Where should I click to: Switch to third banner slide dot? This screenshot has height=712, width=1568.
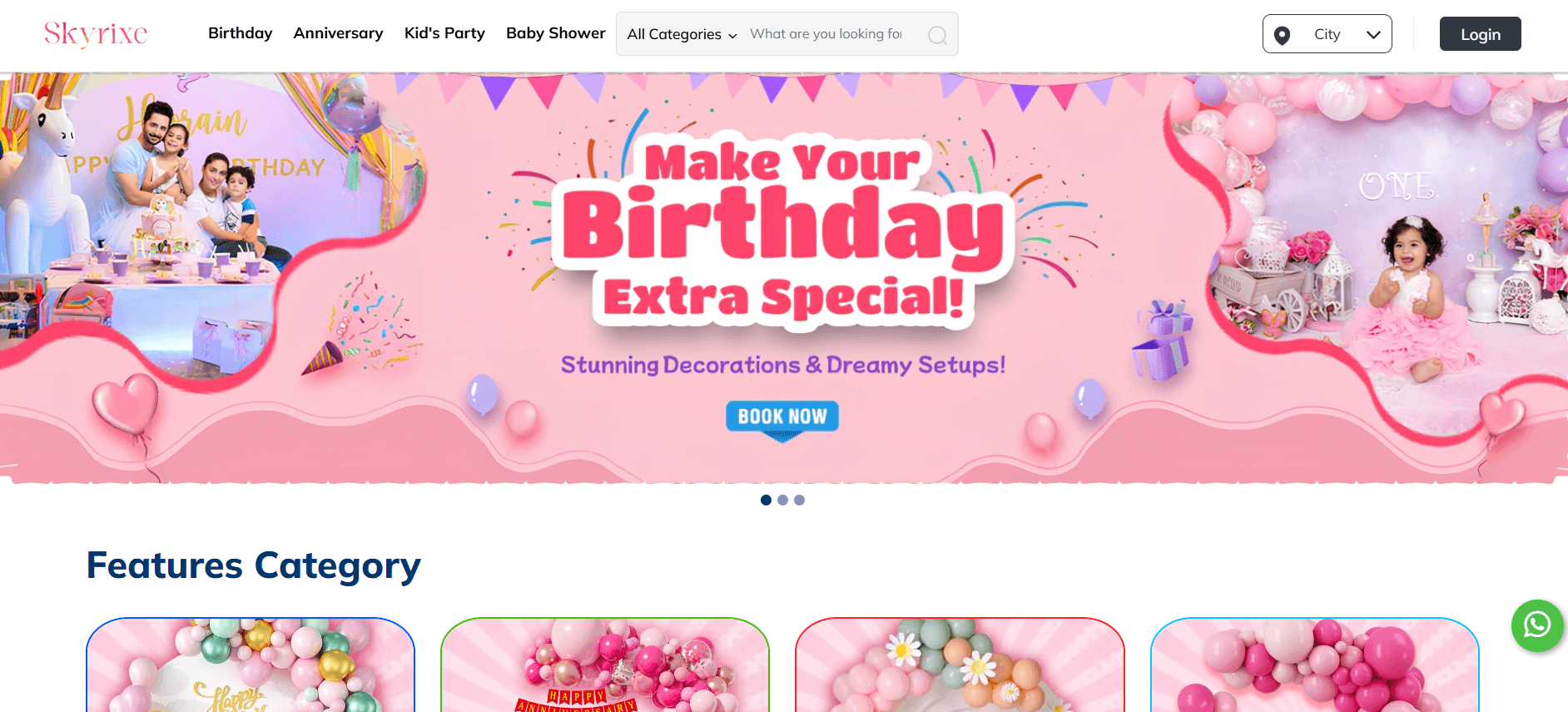[x=799, y=500]
